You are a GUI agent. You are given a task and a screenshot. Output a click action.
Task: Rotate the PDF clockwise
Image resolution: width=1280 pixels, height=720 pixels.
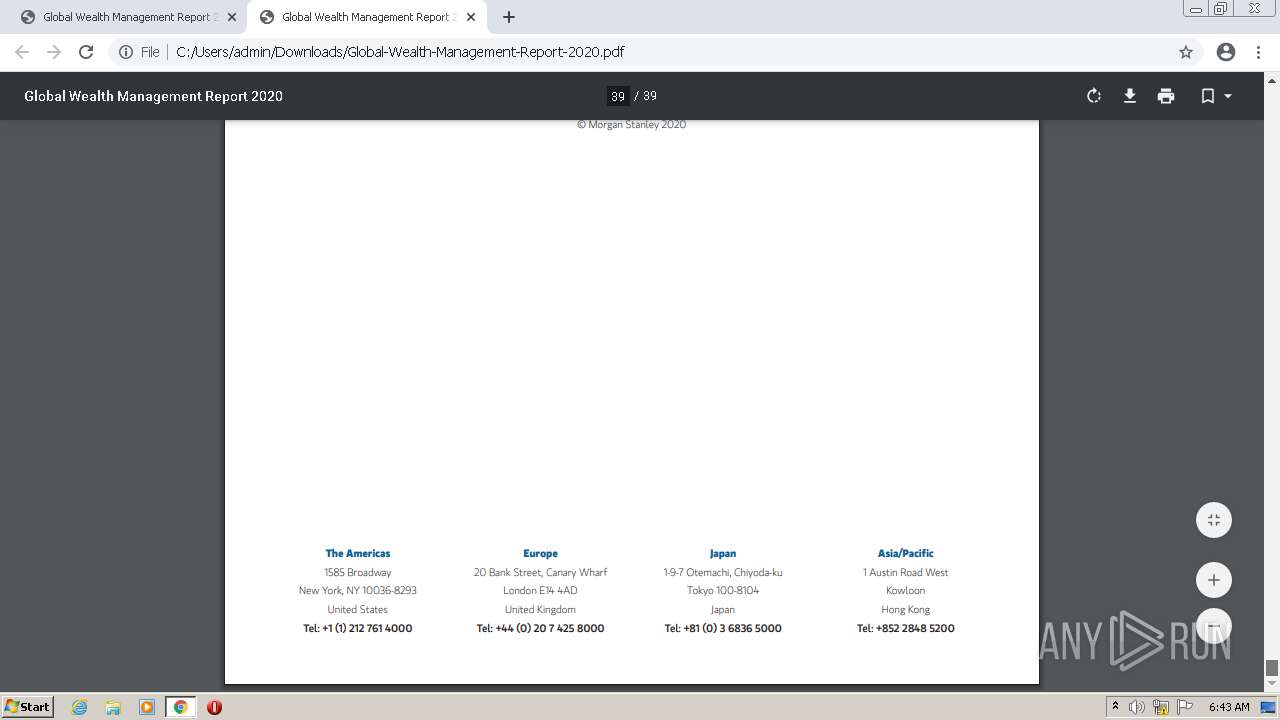(x=1094, y=96)
